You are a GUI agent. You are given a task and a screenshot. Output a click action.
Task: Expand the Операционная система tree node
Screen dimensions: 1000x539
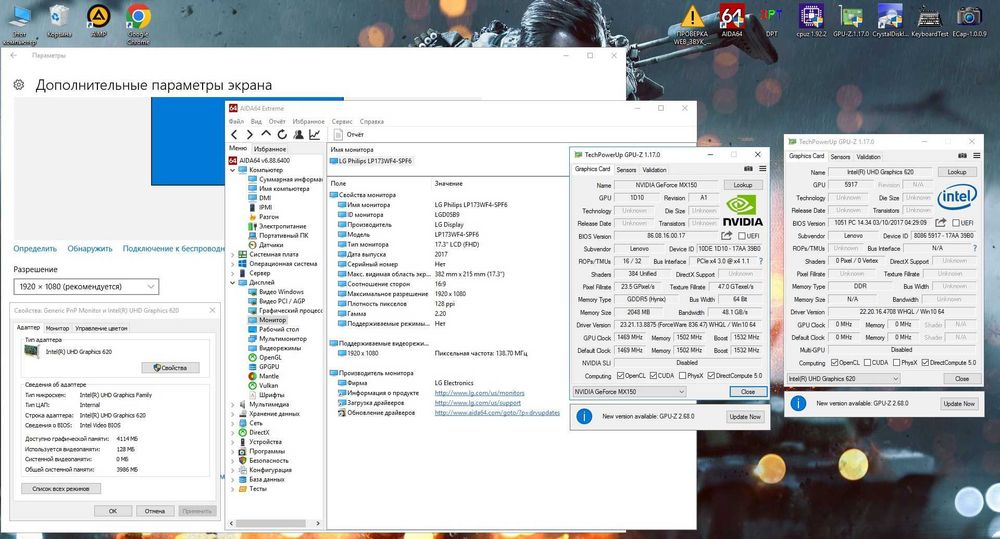click(232, 263)
